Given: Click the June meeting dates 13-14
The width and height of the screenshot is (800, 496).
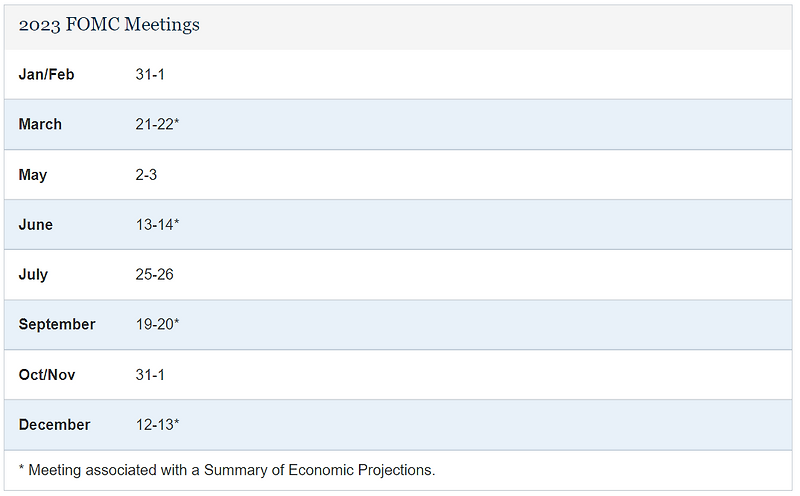Looking at the screenshot, I should click(x=154, y=225).
